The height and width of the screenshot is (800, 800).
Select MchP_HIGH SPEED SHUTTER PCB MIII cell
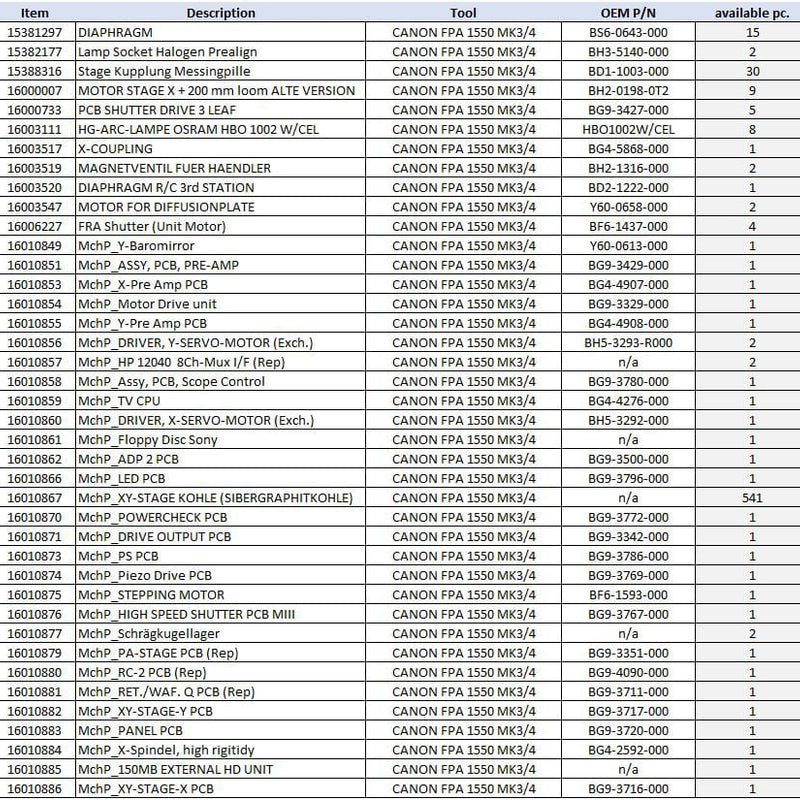(220, 614)
